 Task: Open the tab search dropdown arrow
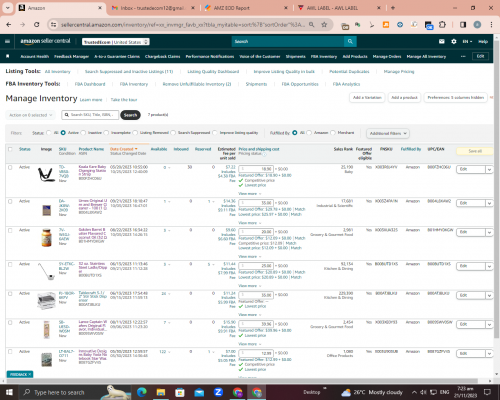[x=7, y=8]
